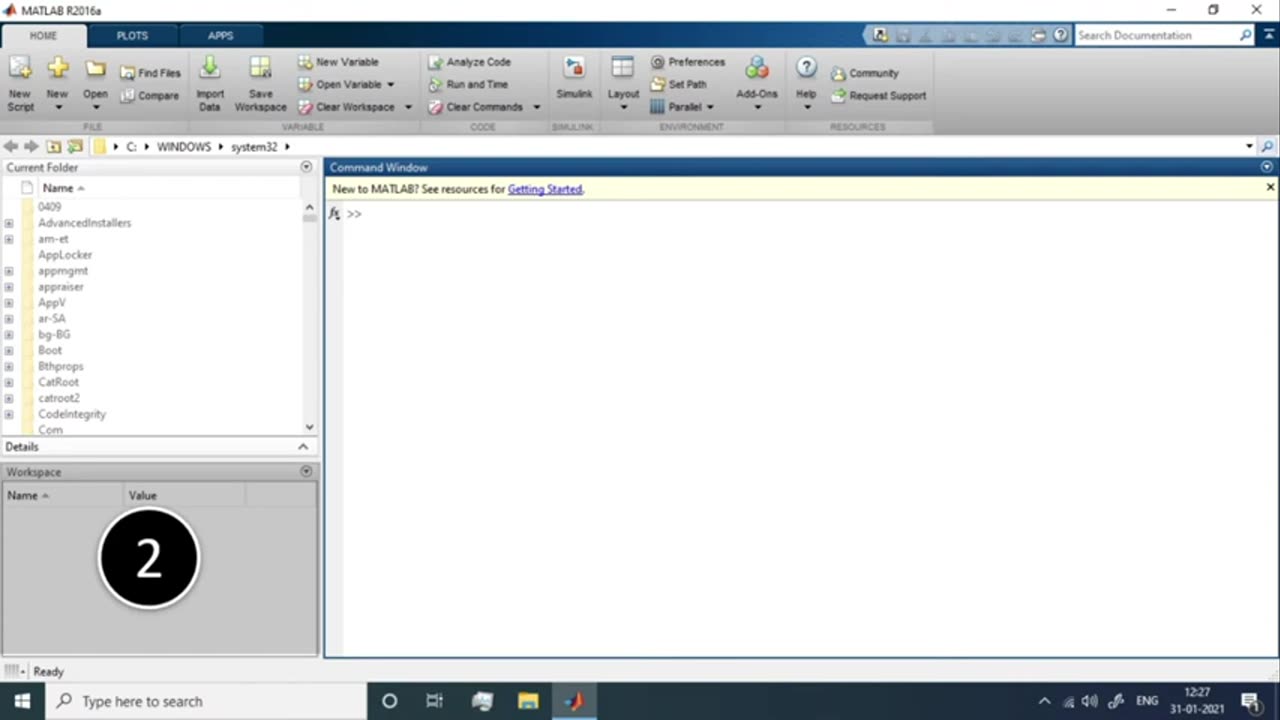Click the system32 path segment
Screen dimensions: 1280x720
[x=254, y=147]
